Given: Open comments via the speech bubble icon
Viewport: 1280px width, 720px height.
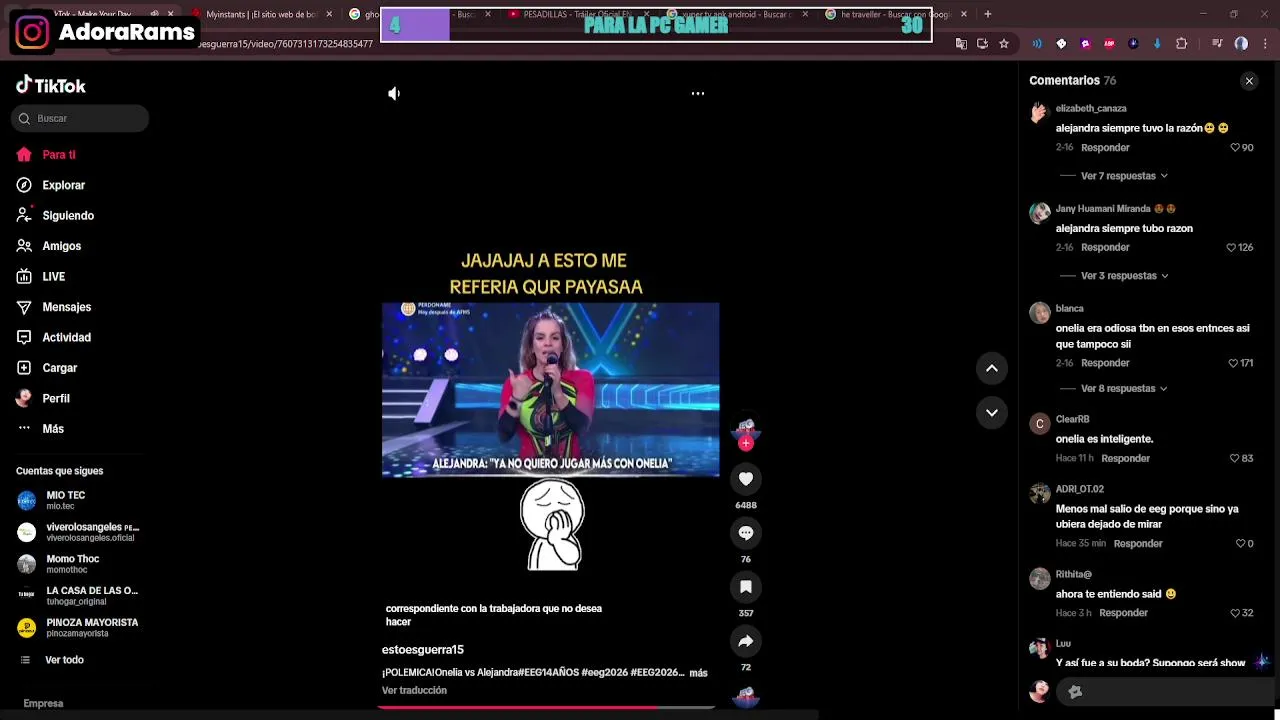Looking at the screenshot, I should [746, 533].
